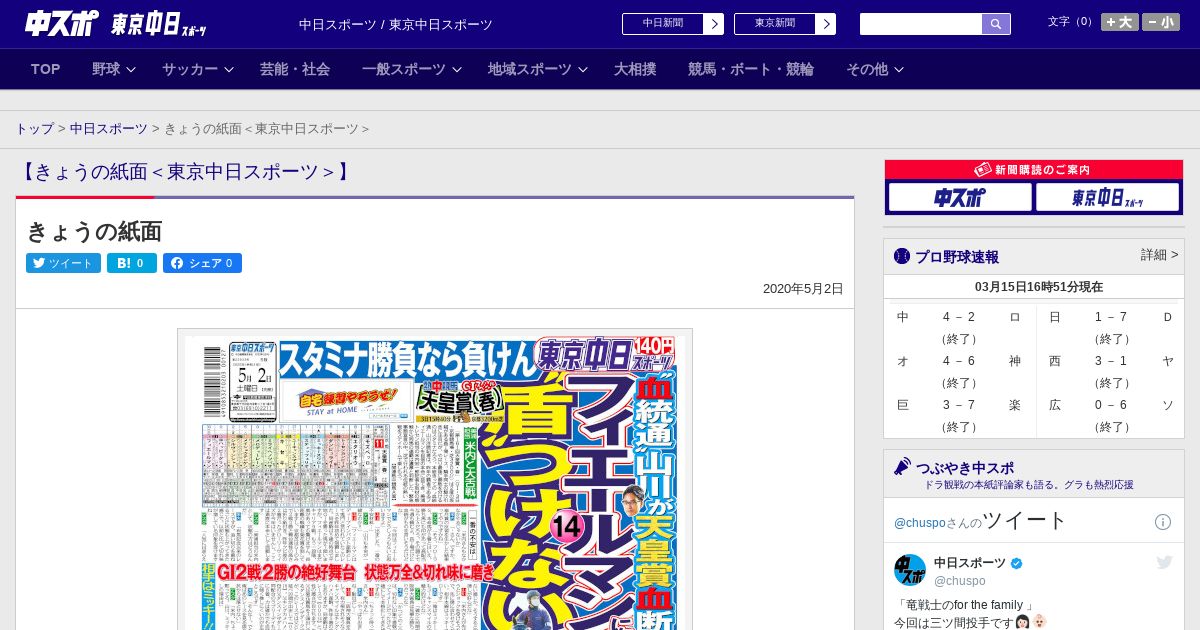Click the 03月15日16時51分現在 timestamp
Image resolution: width=1200 pixels, height=630 pixels.
point(1039,287)
